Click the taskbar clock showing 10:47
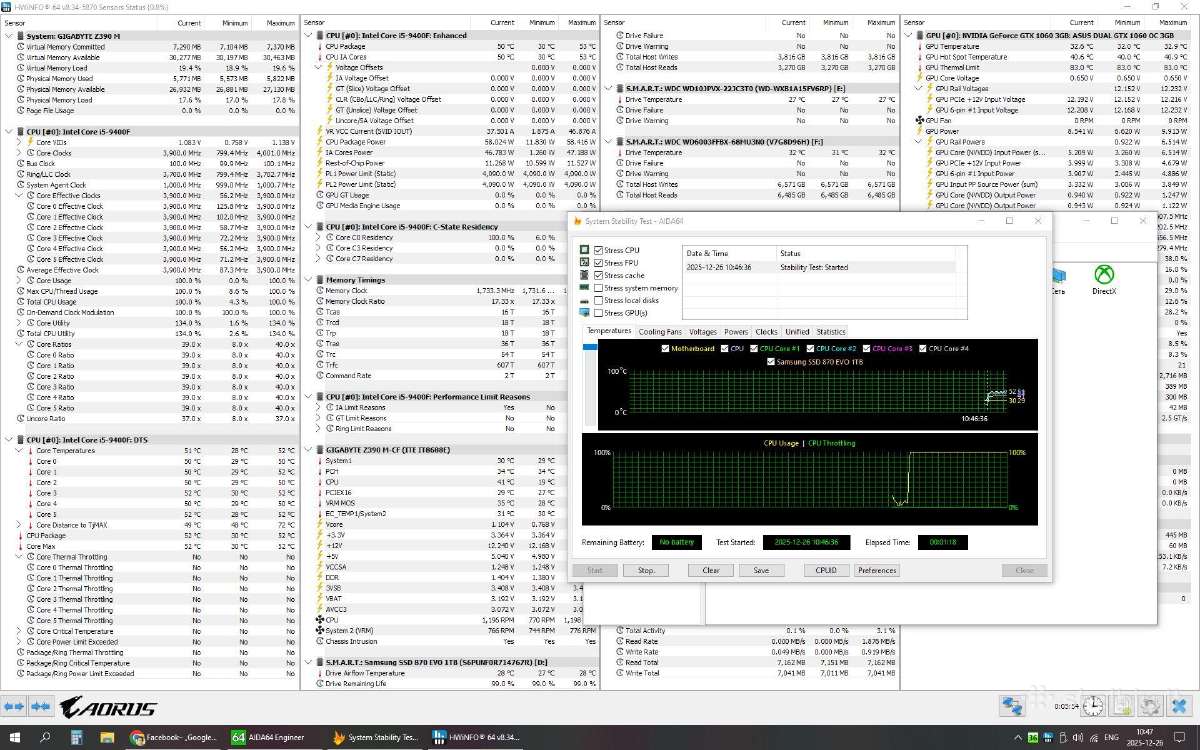Screen dimensions: 1200x750 pos(1147,737)
